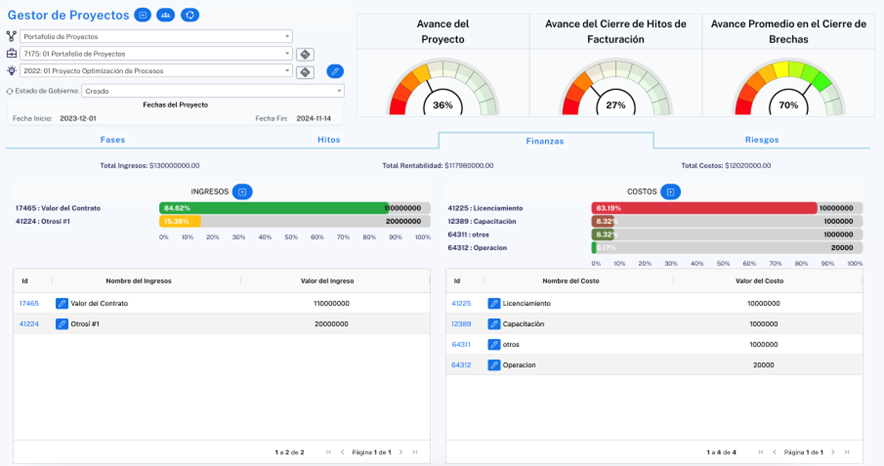The height and width of the screenshot is (466, 884).
Task: Switch to the Fases tab
Action: click(113, 140)
